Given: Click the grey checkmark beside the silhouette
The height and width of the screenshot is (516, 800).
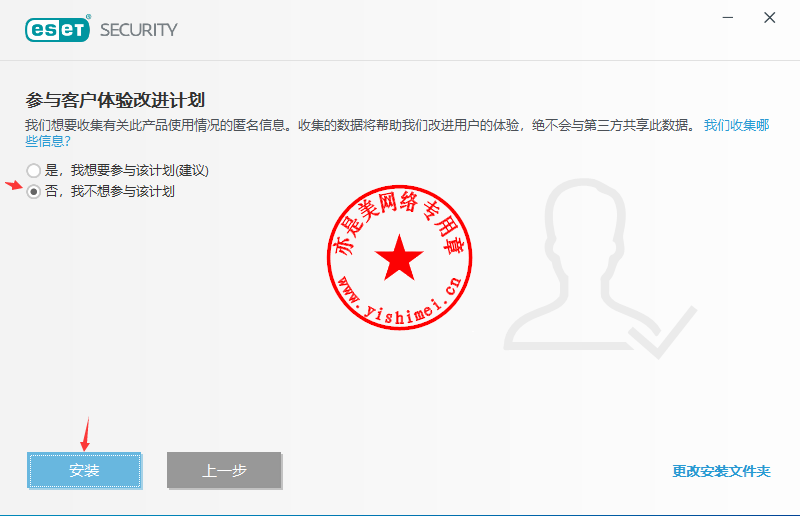Looking at the screenshot, I should pos(662,332).
